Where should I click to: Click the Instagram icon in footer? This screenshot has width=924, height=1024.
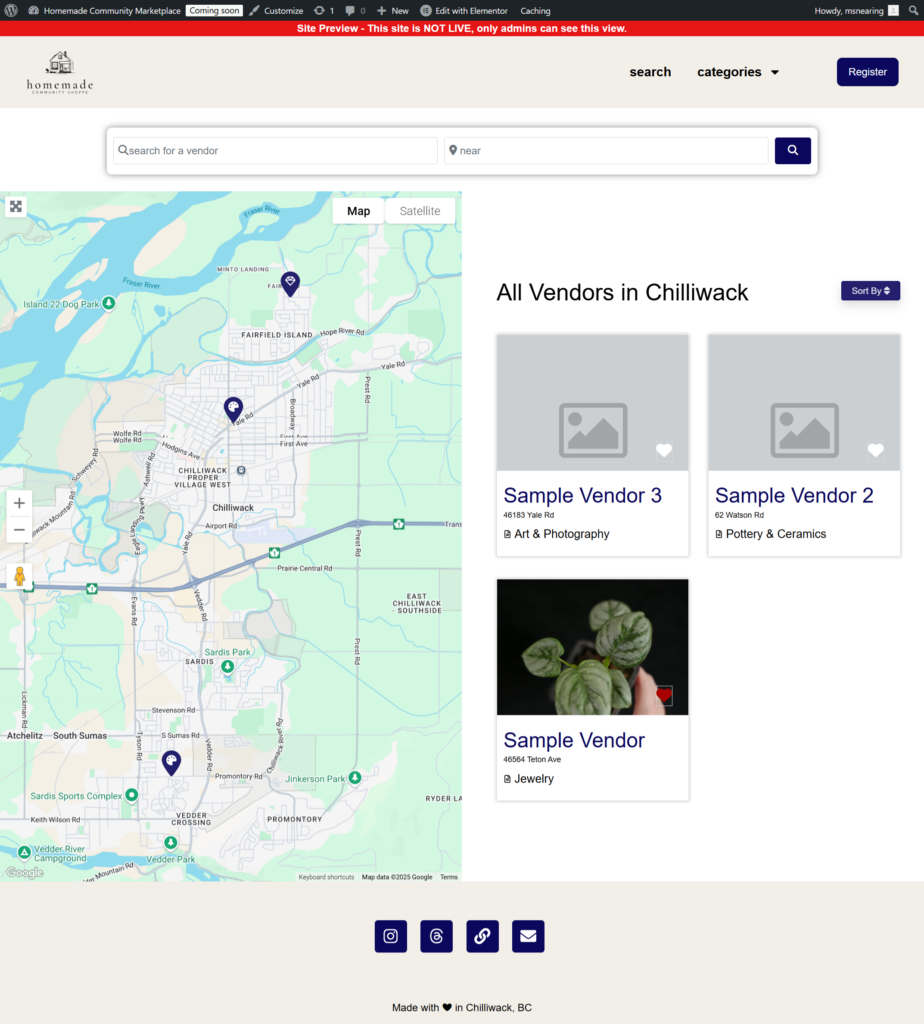click(x=391, y=936)
